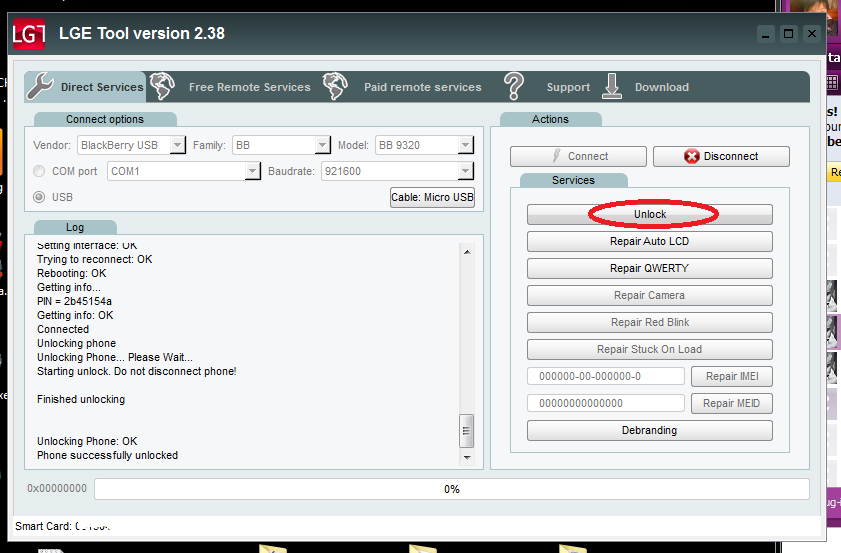The width and height of the screenshot is (841, 553).
Task: Click Repair Camera button
Action: point(650,295)
